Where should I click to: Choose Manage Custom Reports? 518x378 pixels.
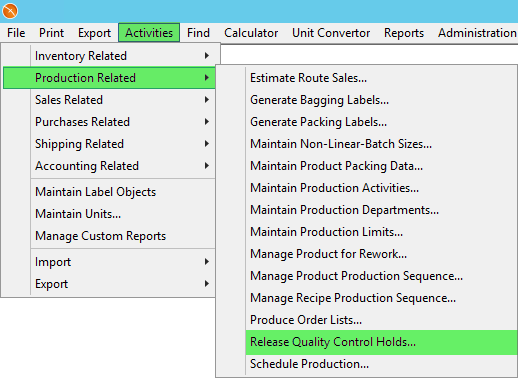[x=109, y=236]
